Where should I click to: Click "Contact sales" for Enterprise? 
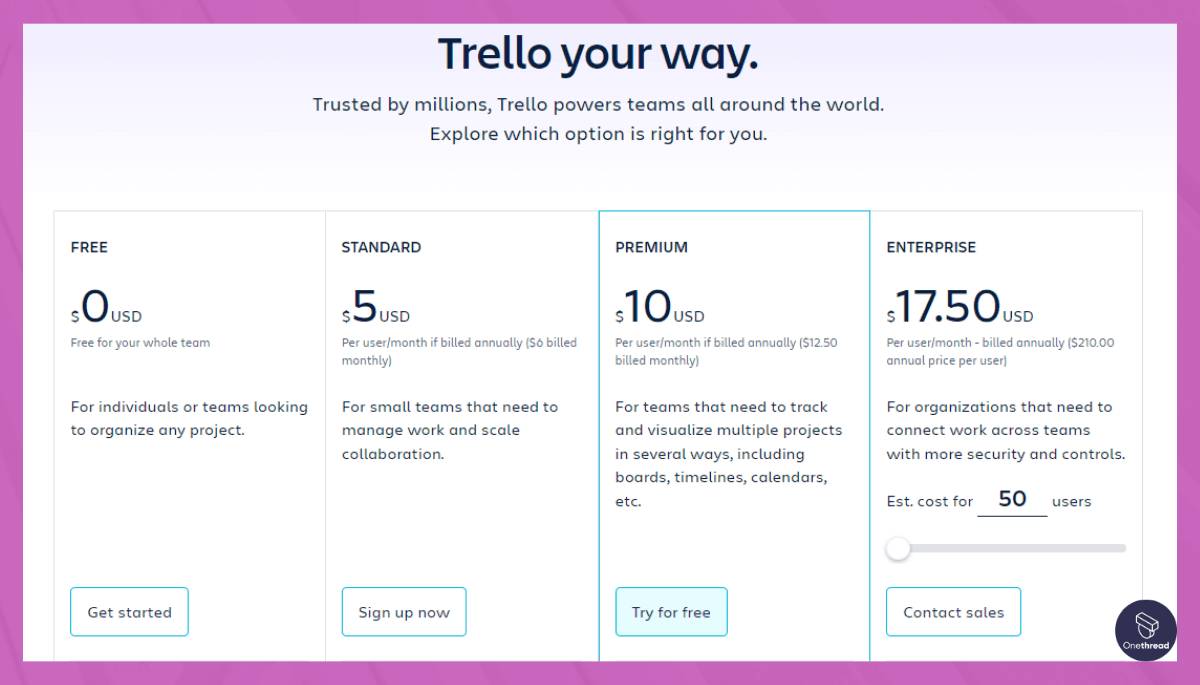[x=953, y=611]
